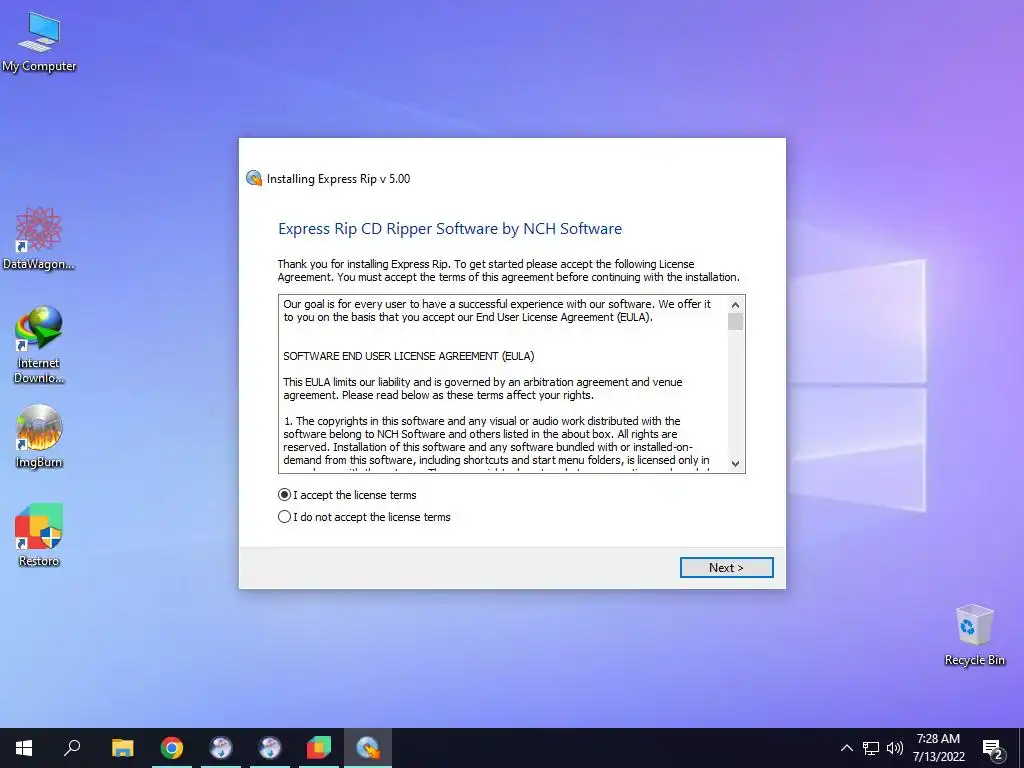Open the network status tray icon
The image size is (1024, 768).
click(x=871, y=748)
